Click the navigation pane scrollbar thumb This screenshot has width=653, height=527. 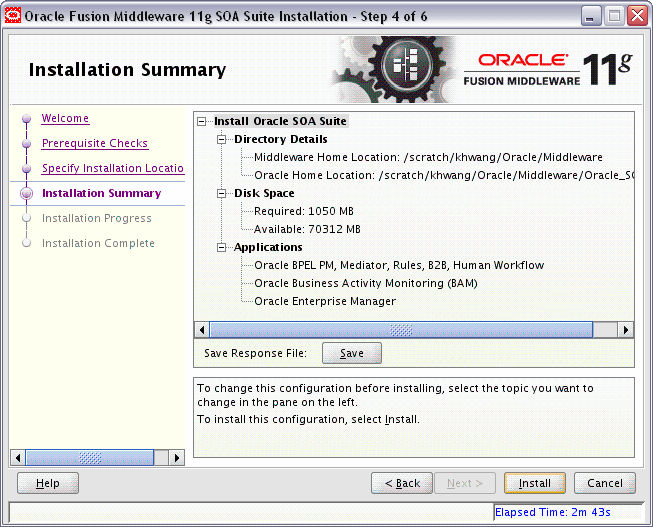(90, 458)
